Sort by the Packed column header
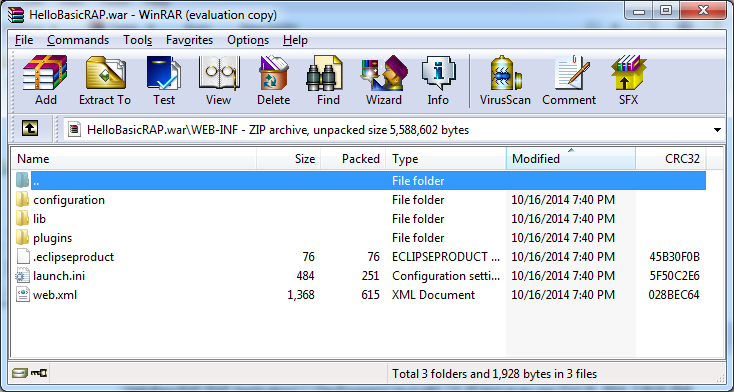734x392 pixels. pyautogui.click(x=353, y=159)
